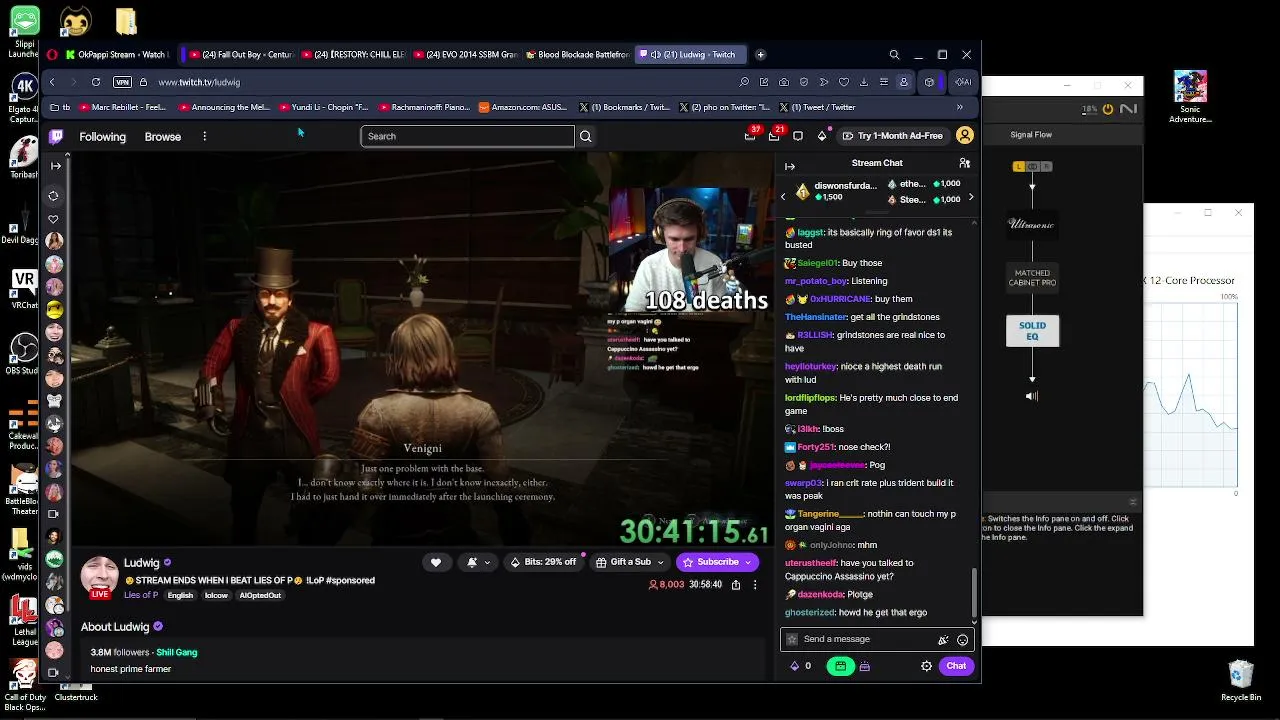Open the Aria AI browser button
Viewport: 1280px width, 720px height.
[x=963, y=82]
